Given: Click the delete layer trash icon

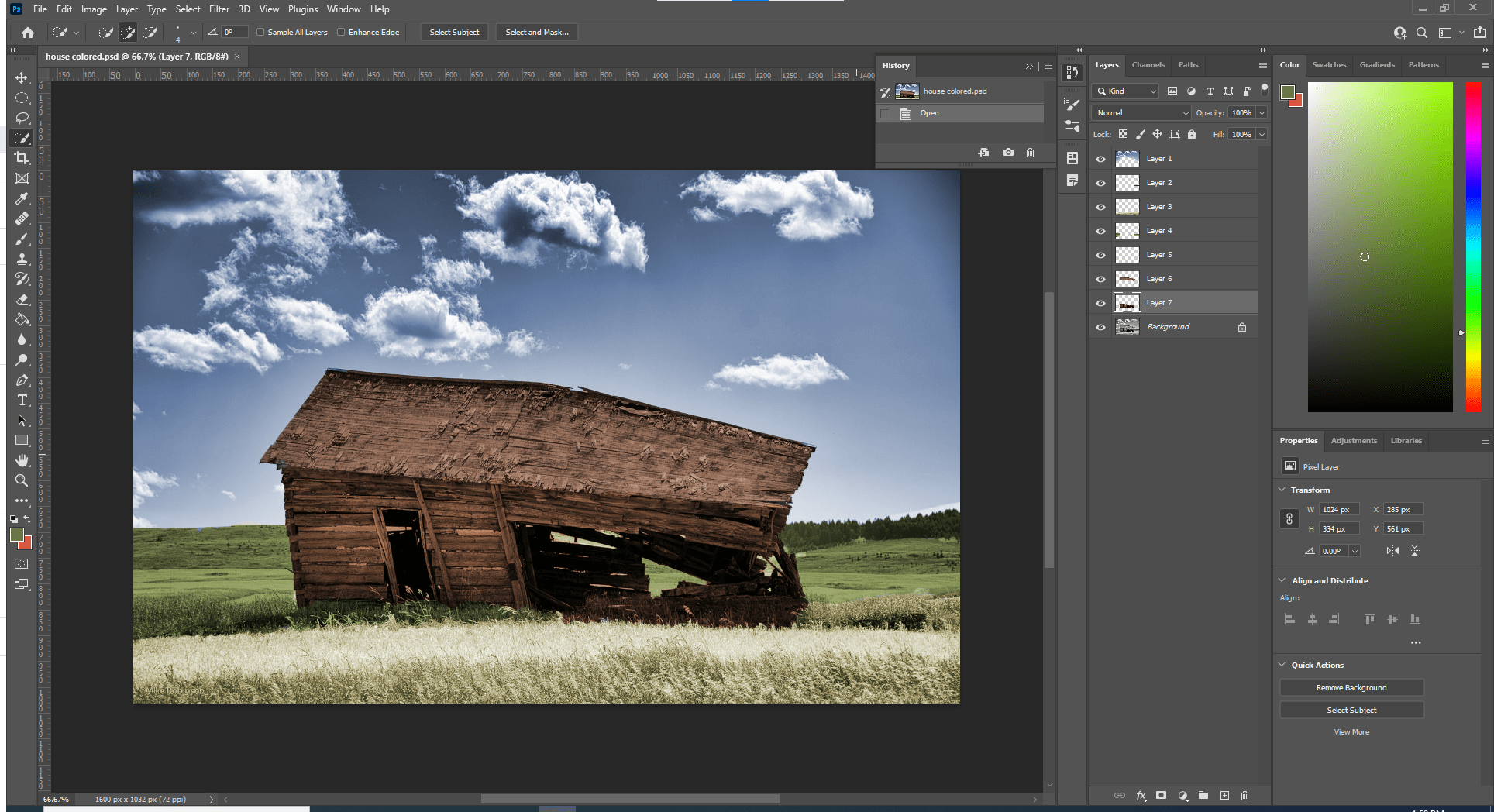Looking at the screenshot, I should pos(1244,796).
